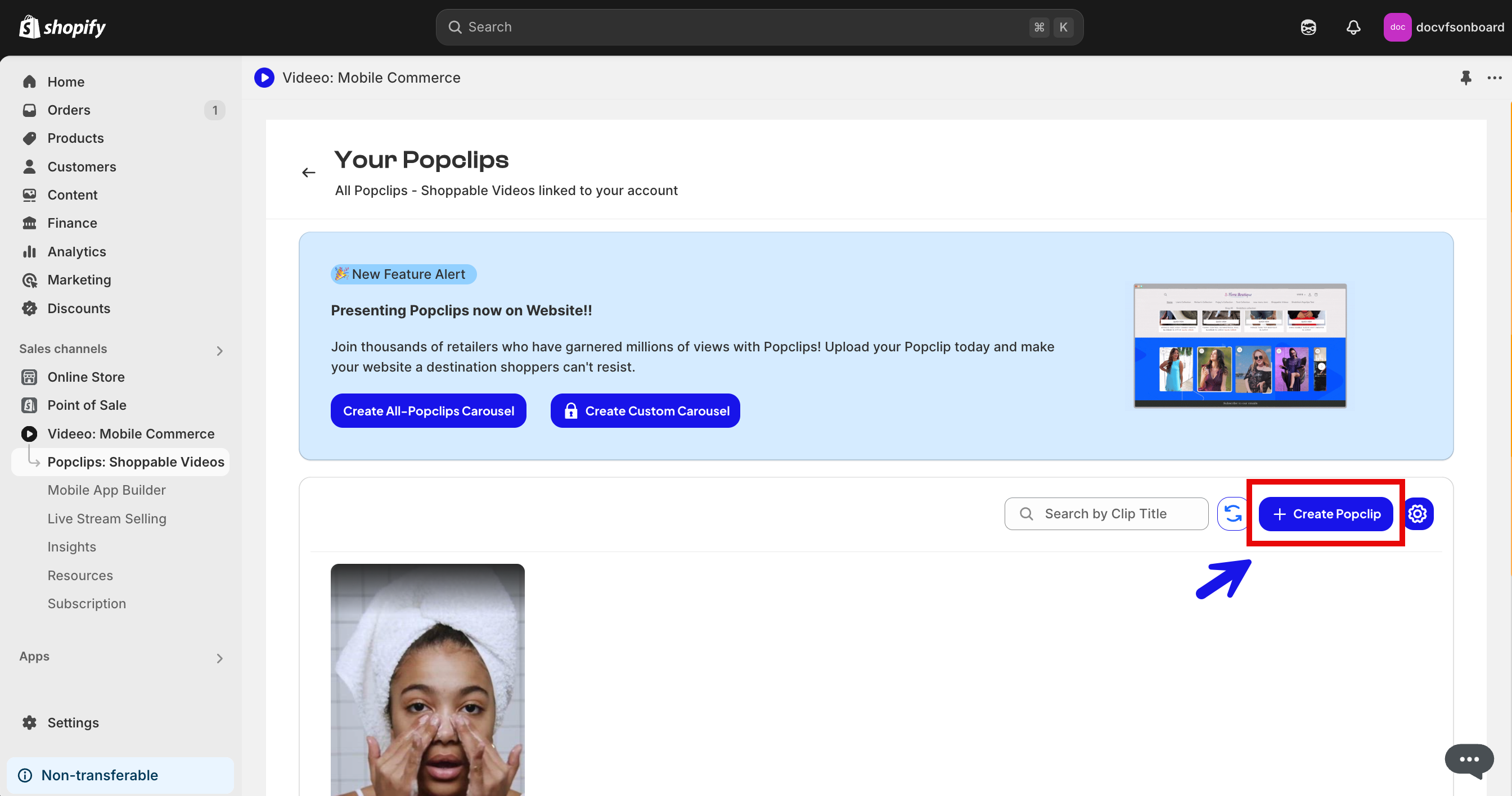
Task: Open the chat support bubble
Action: pyautogui.click(x=1469, y=759)
